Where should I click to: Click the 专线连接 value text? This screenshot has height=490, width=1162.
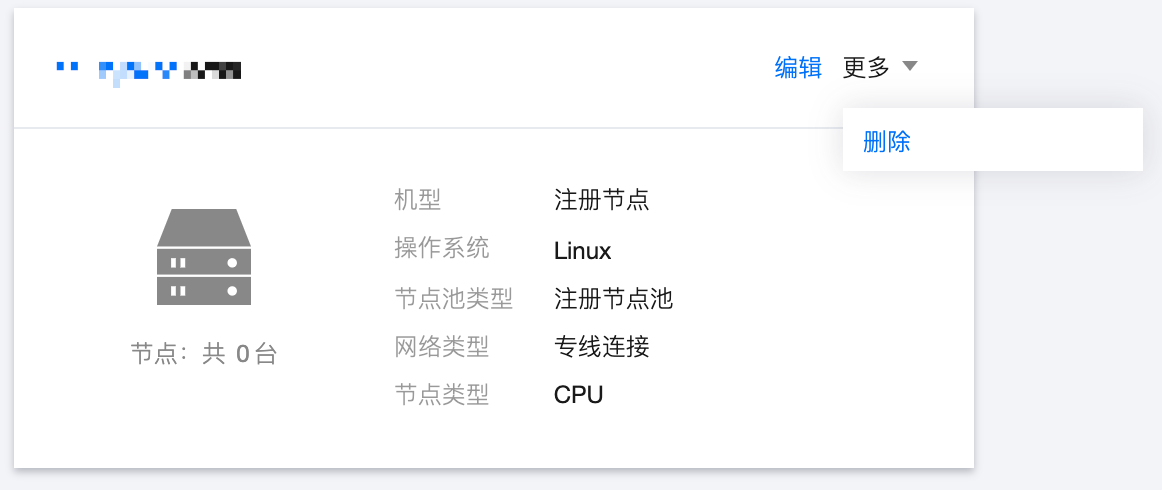pos(602,346)
